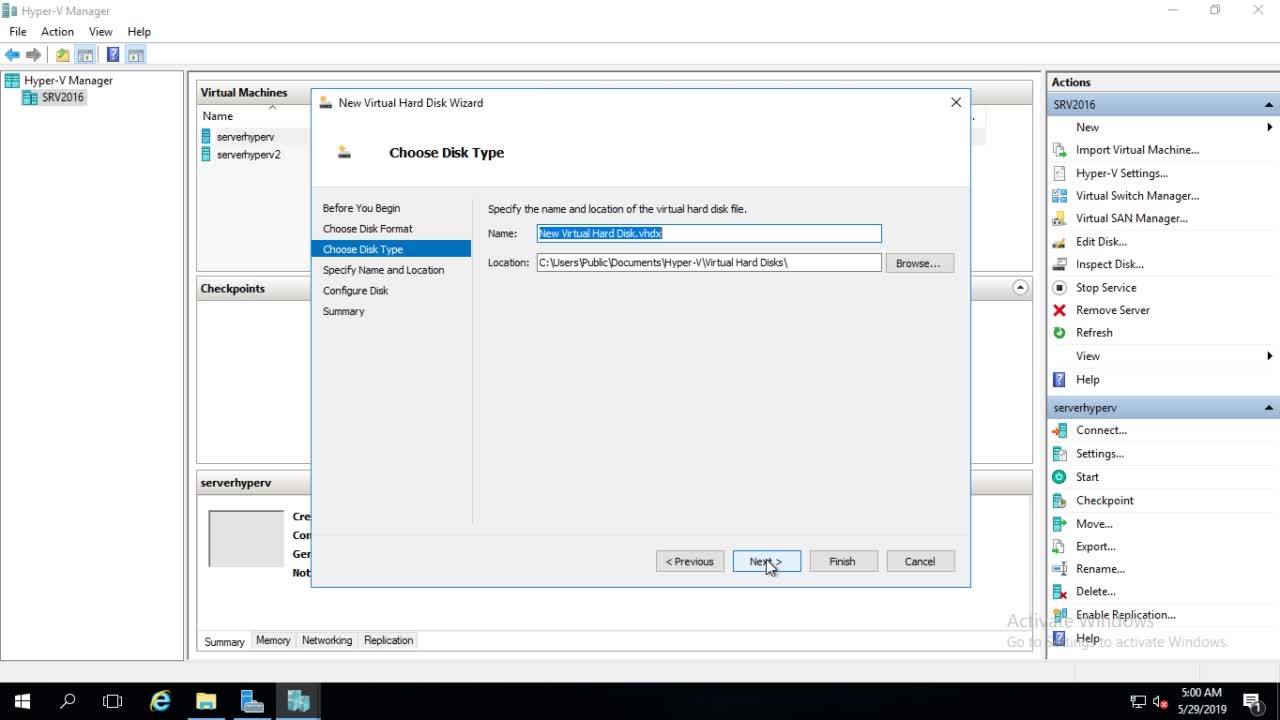Viewport: 1280px width, 720px height.
Task: Collapse the Checkpoints pane
Action: pyautogui.click(x=1020, y=288)
